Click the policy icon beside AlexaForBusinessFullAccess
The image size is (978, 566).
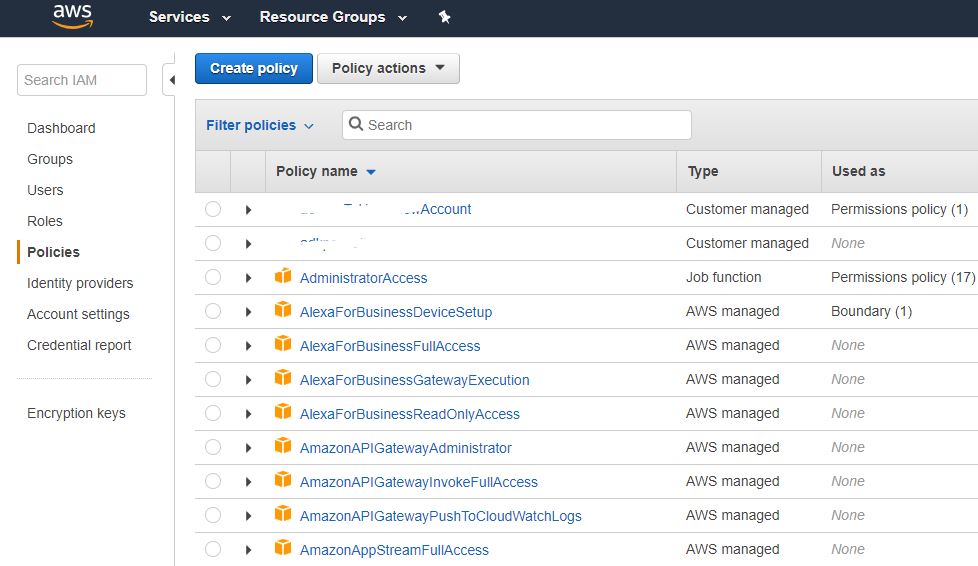click(283, 344)
